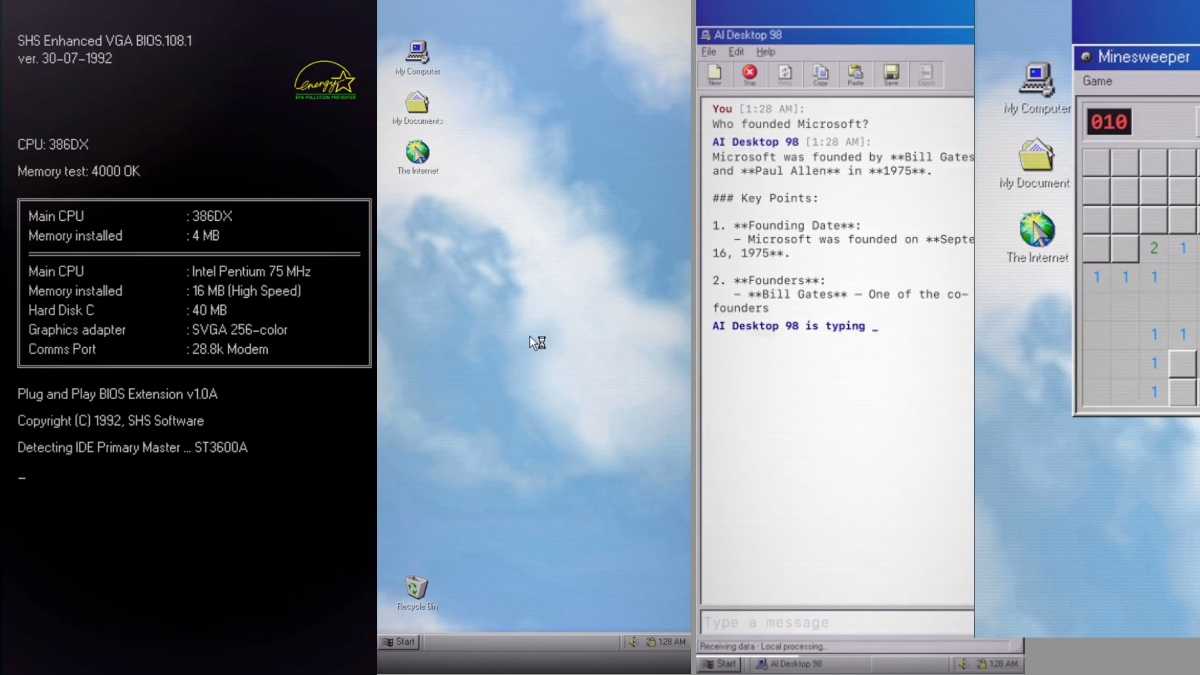This screenshot has height=675, width=1200.
Task: Click the New icon in AI Desktop 98 toolbar
Action: point(714,74)
